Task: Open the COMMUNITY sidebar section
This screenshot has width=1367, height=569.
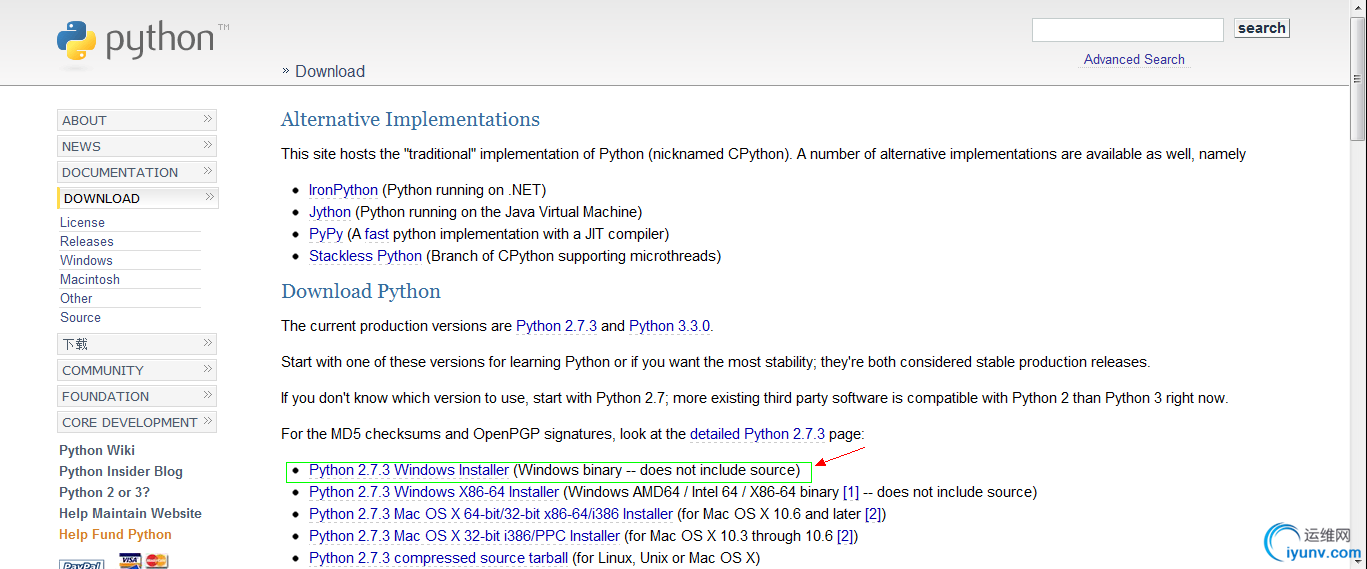Action: tap(137, 370)
